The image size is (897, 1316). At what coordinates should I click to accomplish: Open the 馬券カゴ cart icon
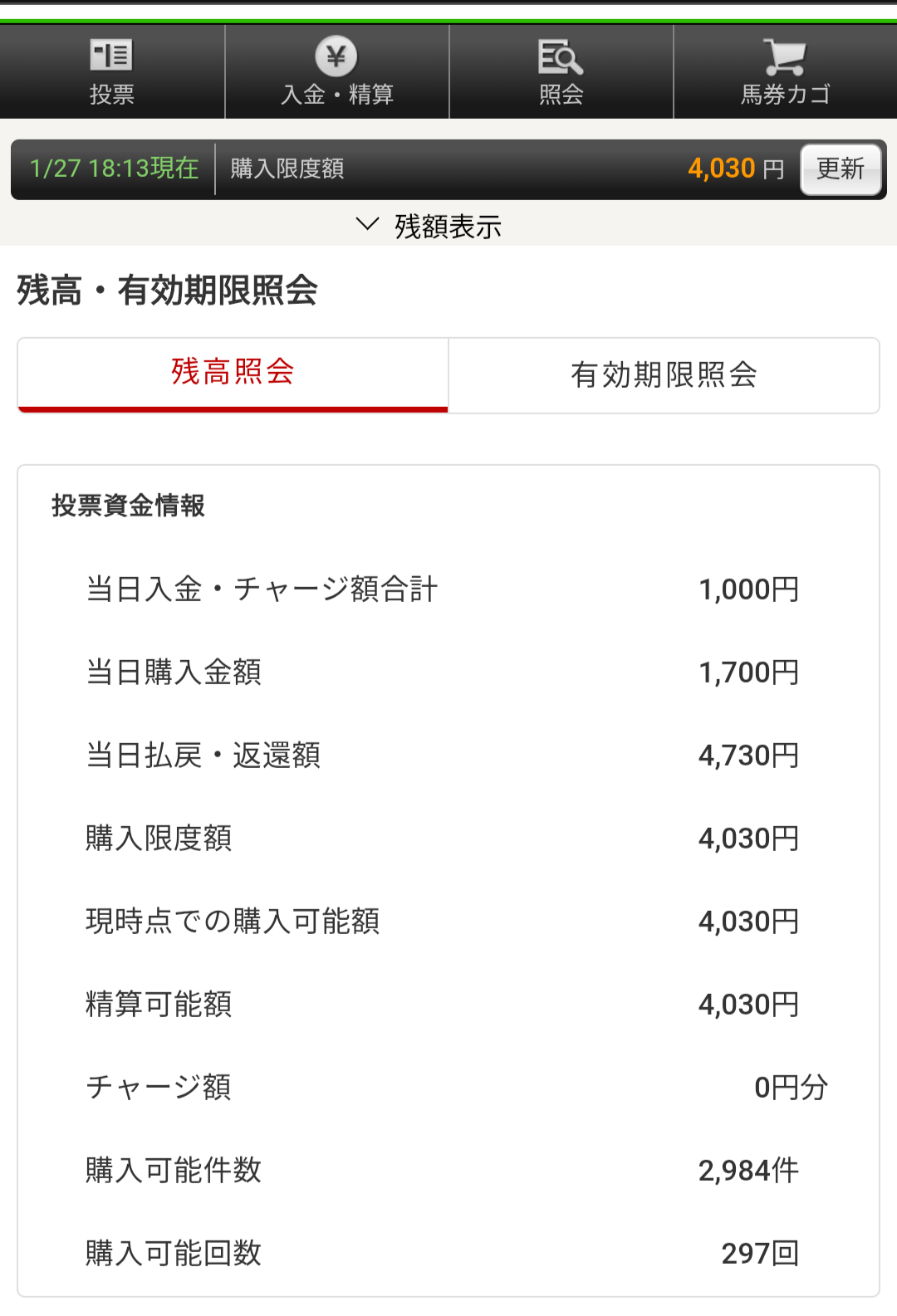785,56
